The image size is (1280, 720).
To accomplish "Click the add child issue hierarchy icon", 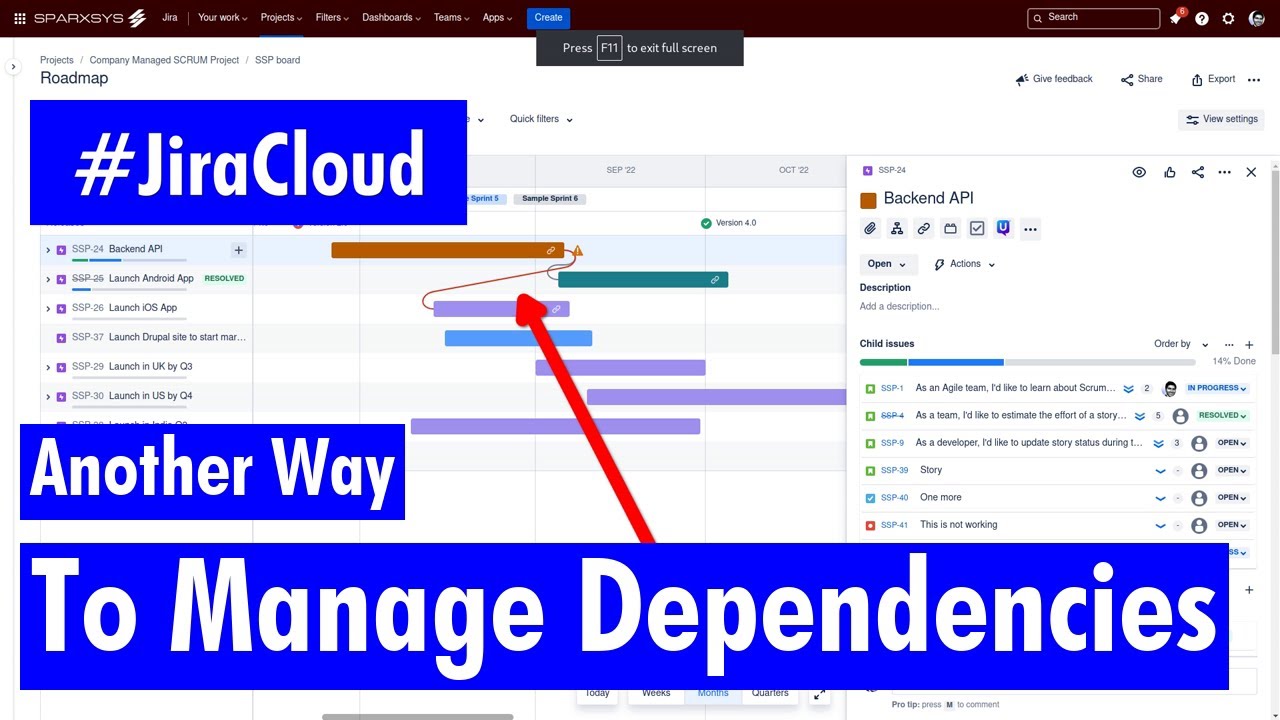I will coord(897,229).
